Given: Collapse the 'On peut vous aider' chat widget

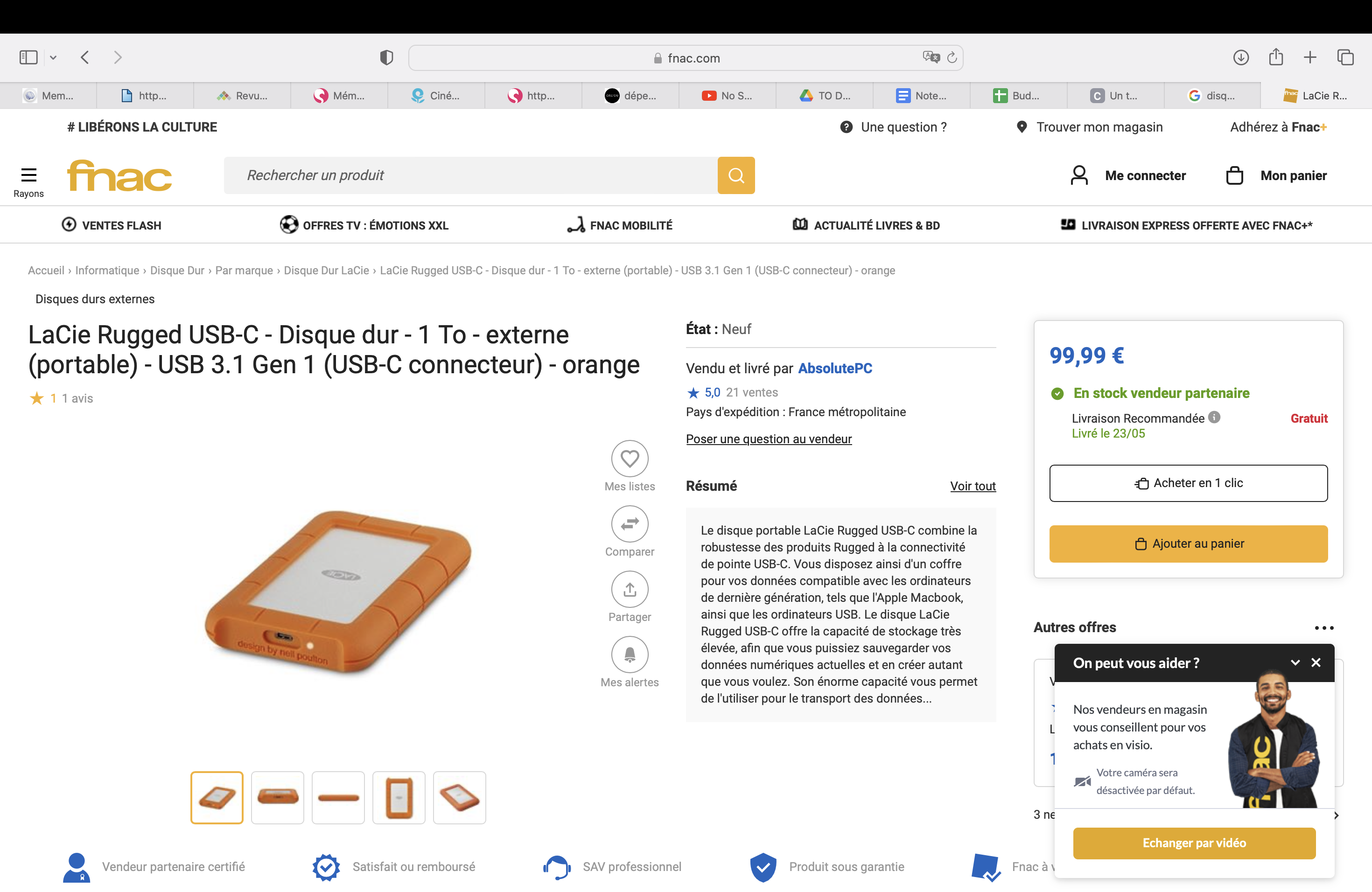Looking at the screenshot, I should click(1295, 662).
